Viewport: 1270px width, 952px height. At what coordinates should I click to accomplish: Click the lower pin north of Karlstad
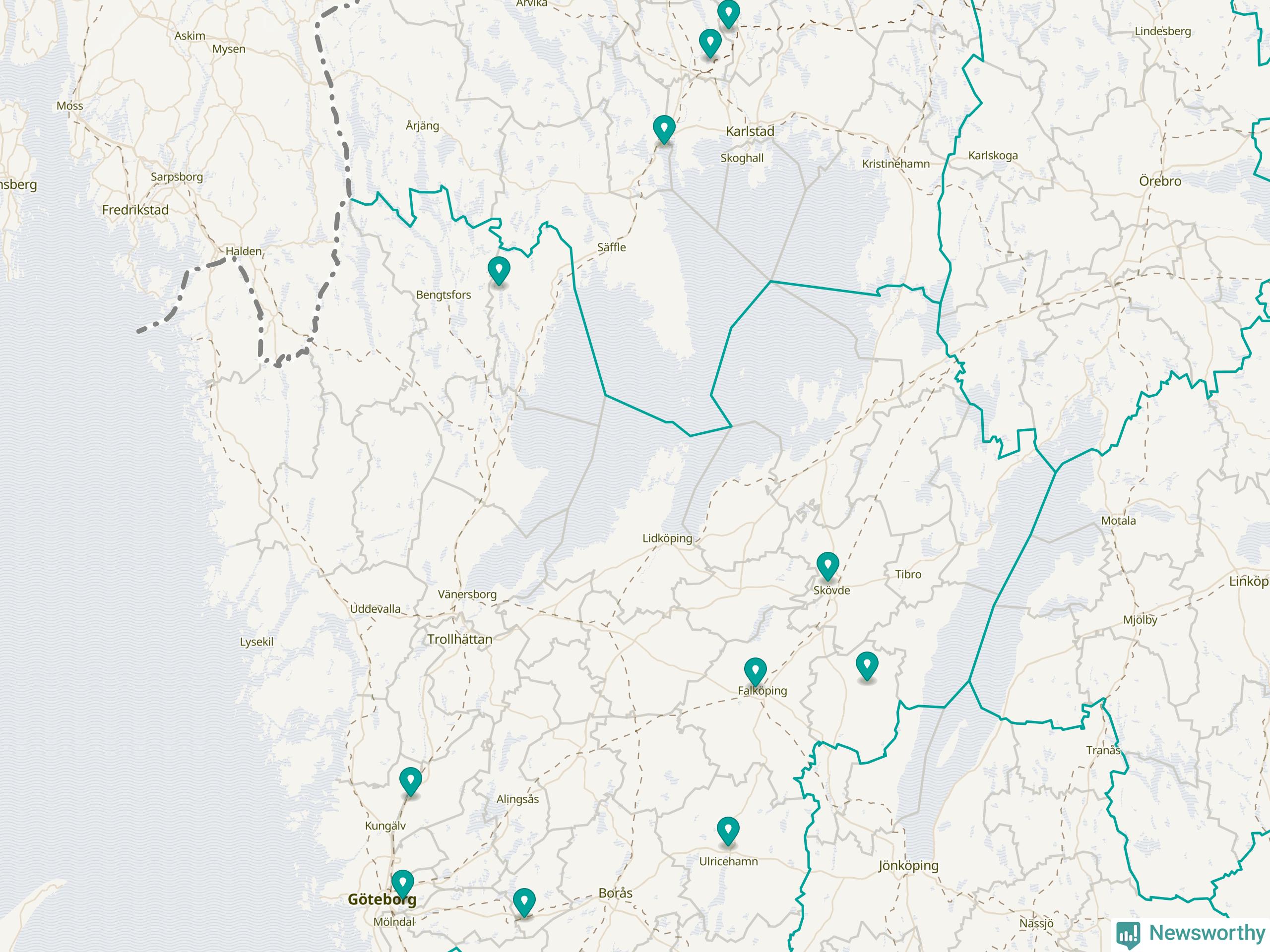click(x=710, y=44)
